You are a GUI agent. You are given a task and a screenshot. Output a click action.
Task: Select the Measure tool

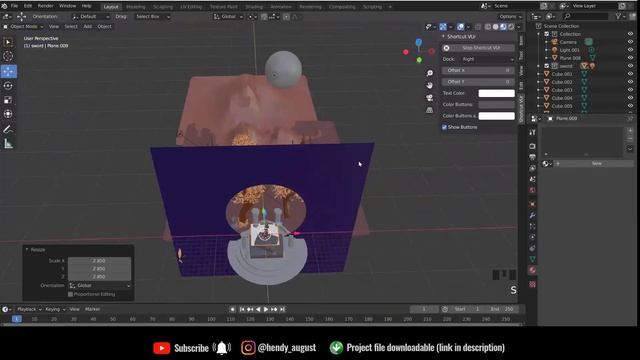tap(8, 144)
